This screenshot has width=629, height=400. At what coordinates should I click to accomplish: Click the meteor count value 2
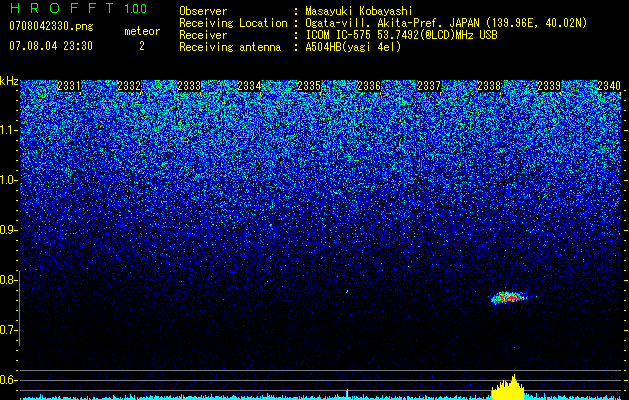point(142,46)
